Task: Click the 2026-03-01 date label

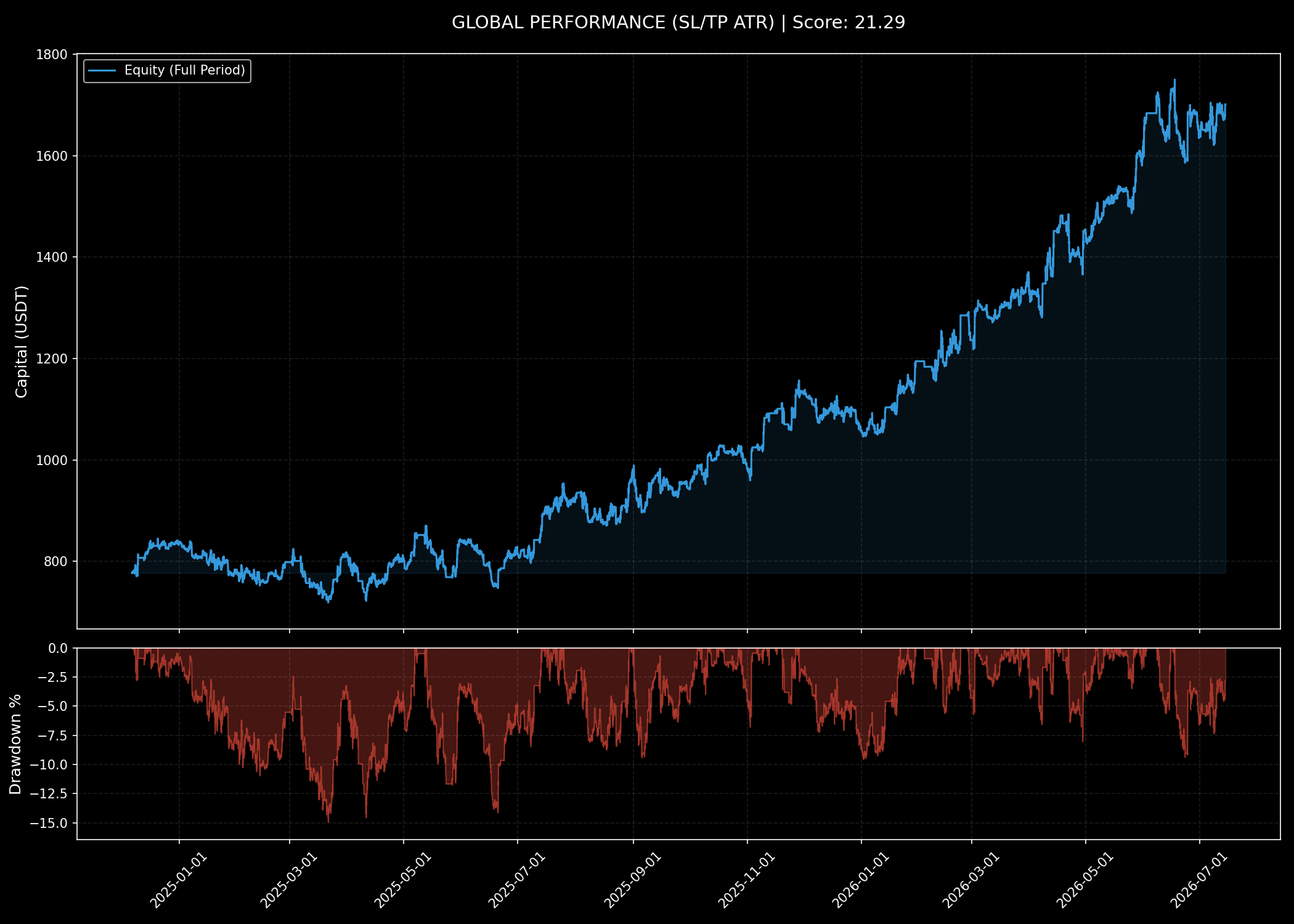Action: pyautogui.click(x=971, y=880)
